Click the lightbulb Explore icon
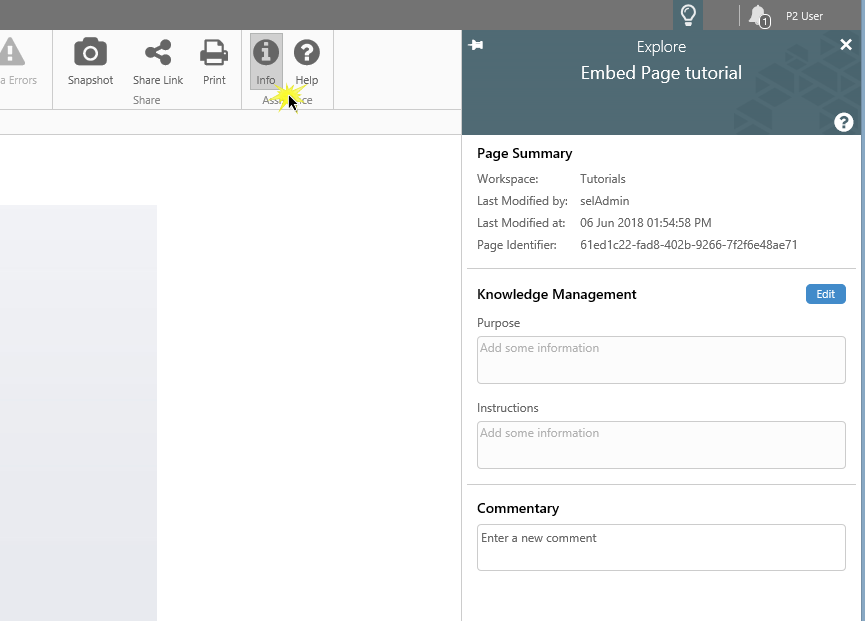This screenshot has height=621, width=865. (688, 15)
